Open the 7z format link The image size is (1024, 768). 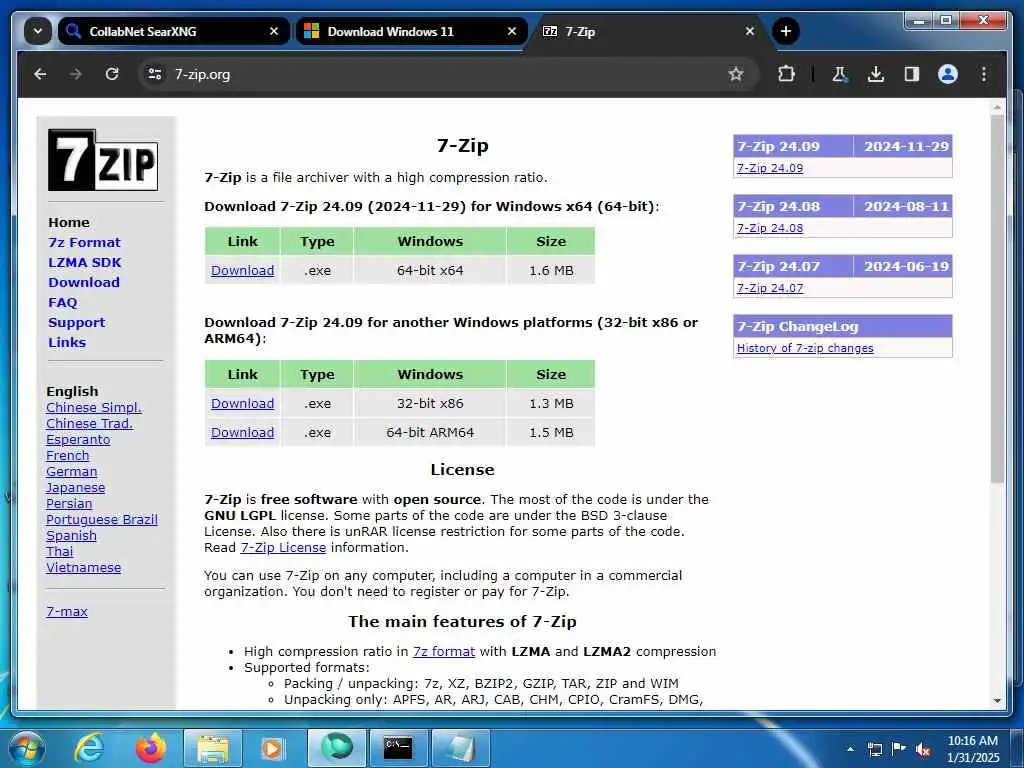(x=444, y=652)
